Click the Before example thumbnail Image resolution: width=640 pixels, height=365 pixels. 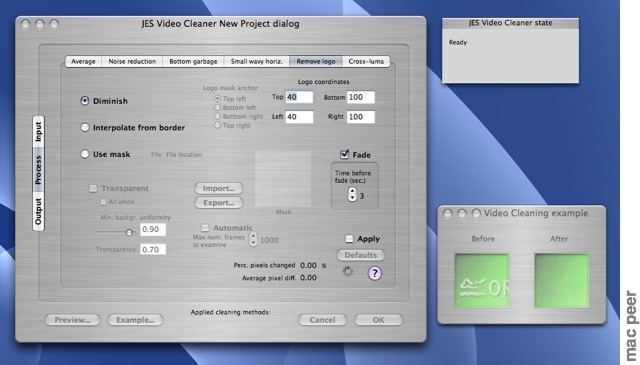coord(482,281)
